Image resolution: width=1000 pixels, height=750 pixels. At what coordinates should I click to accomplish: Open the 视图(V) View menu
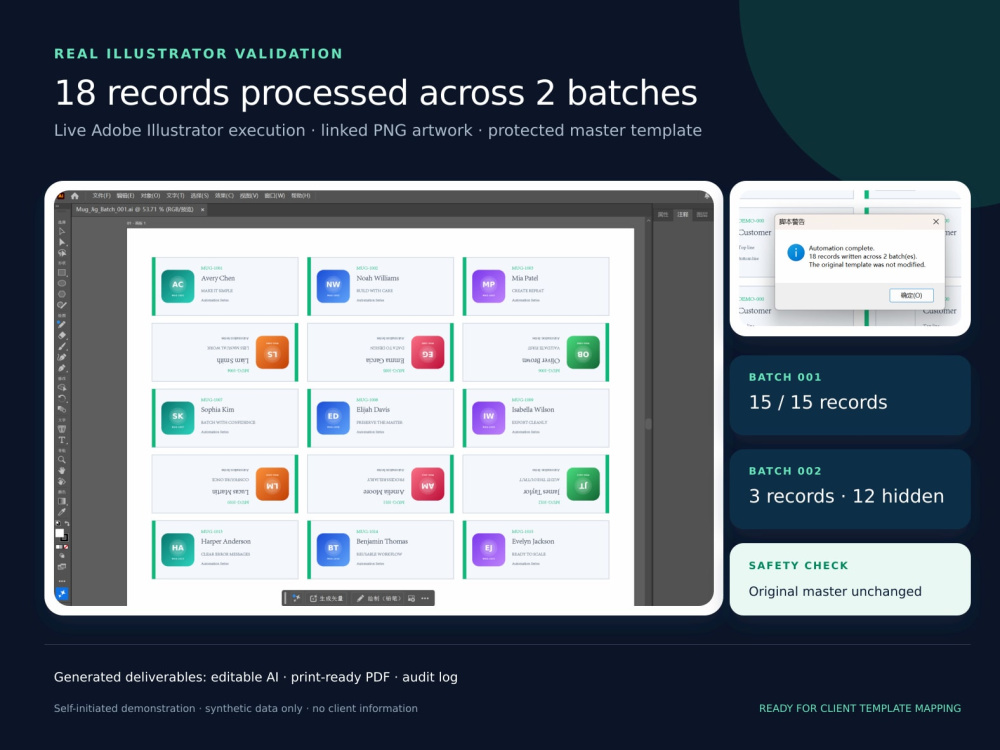tap(249, 196)
